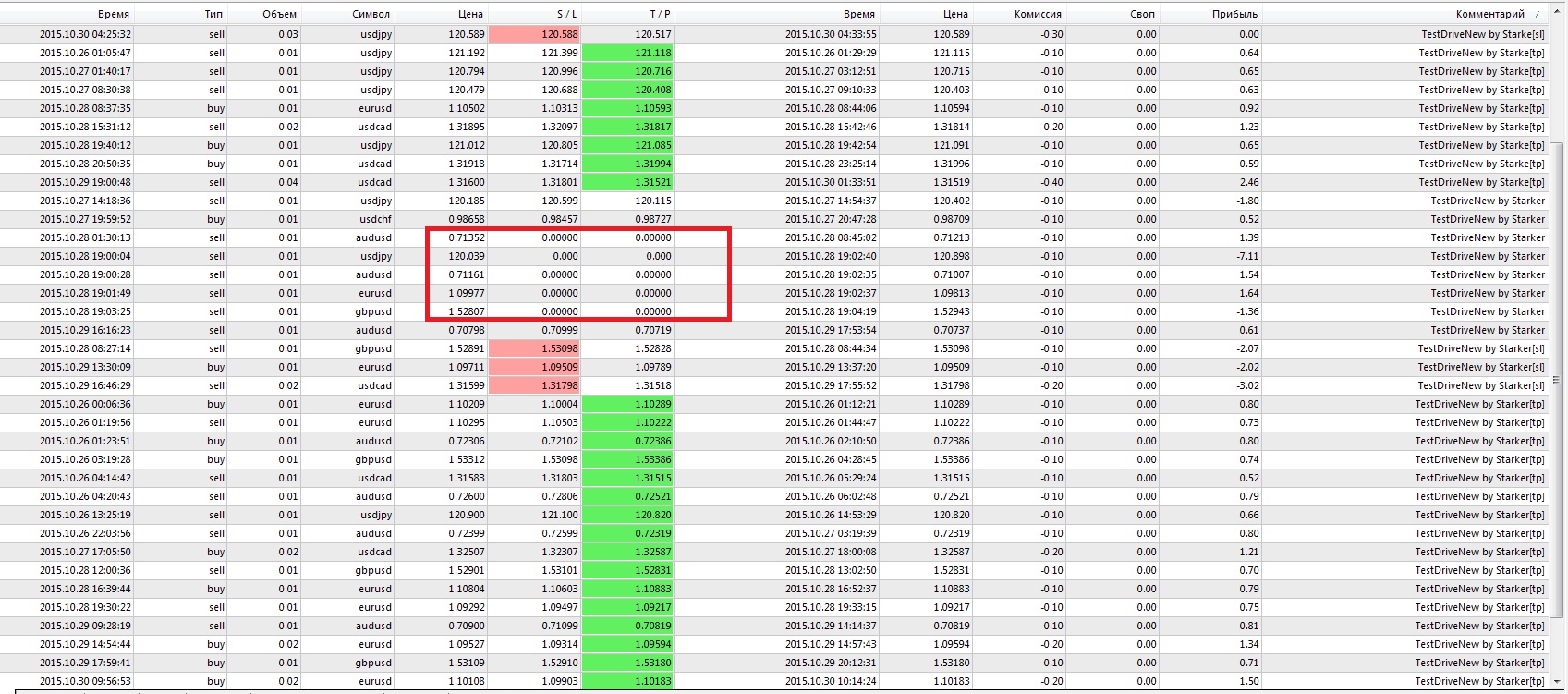Click the Цена header next to Символ
1568x694 pixels.
[x=470, y=14]
